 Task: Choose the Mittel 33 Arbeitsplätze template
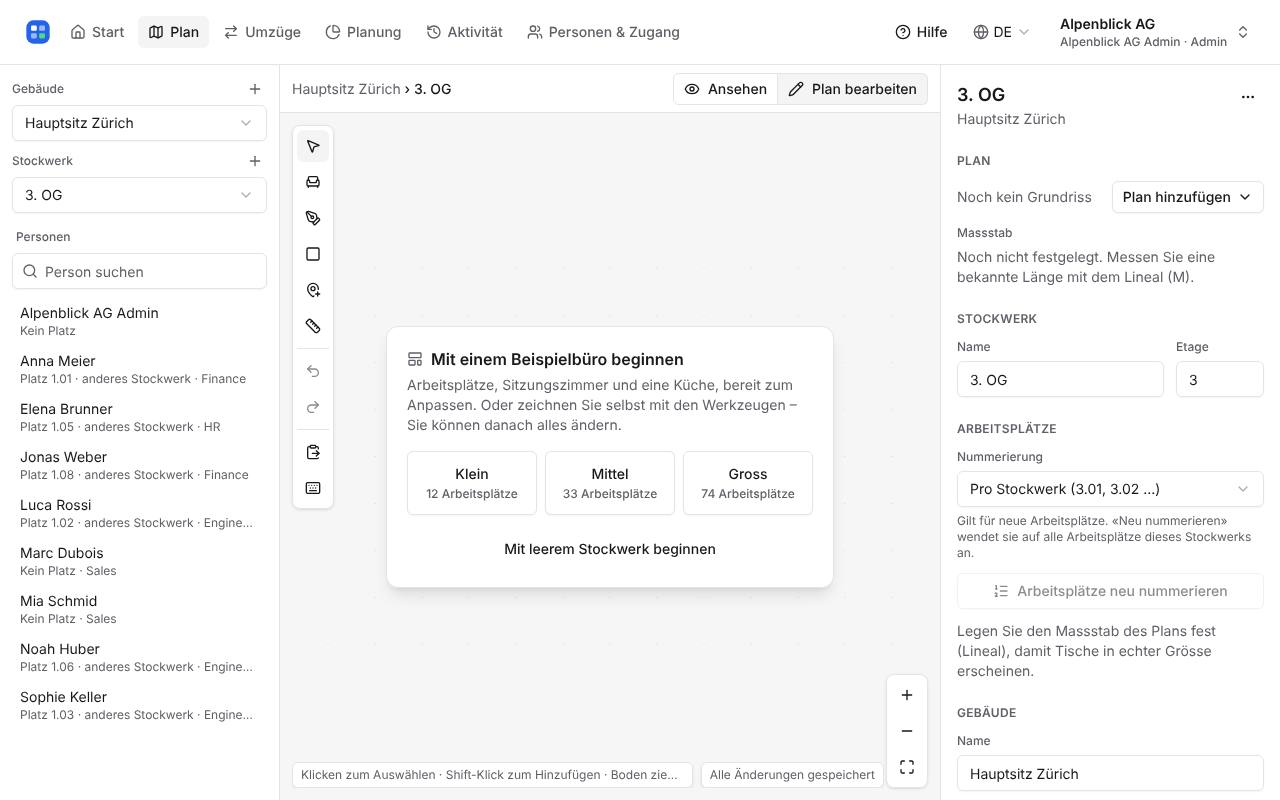[610, 483]
